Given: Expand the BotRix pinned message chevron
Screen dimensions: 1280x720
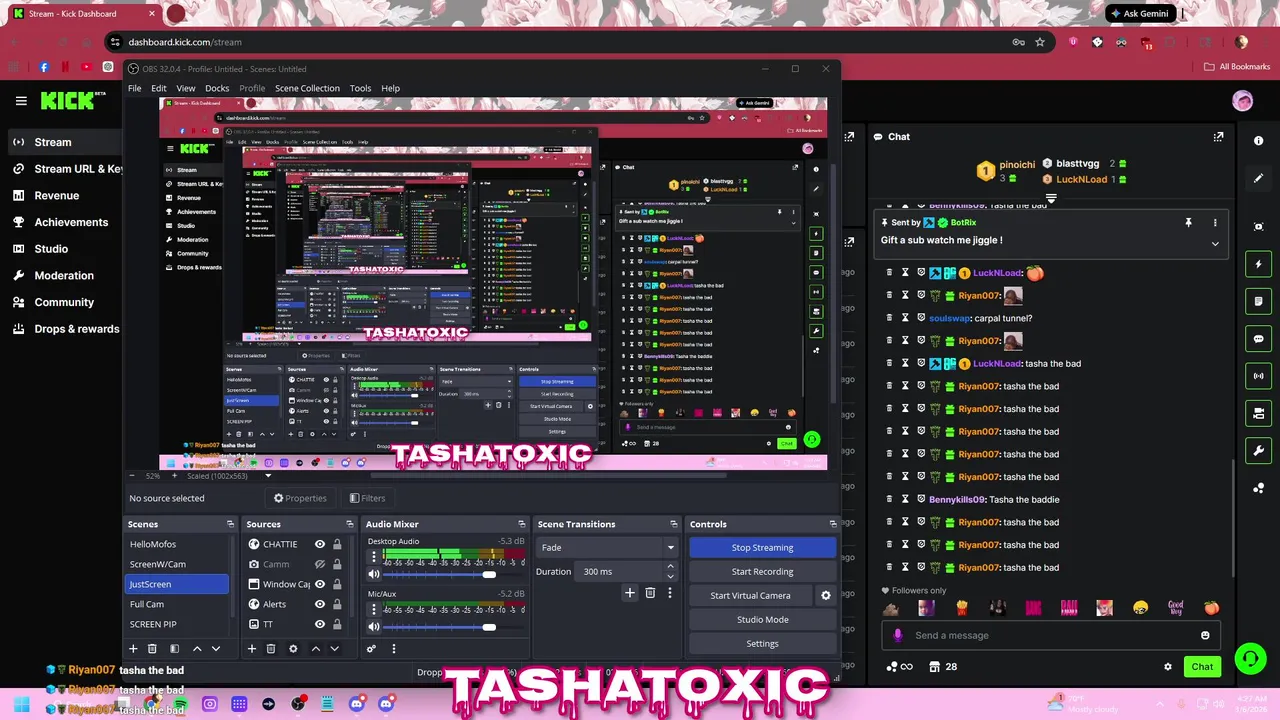Looking at the screenshot, I should click(x=1215, y=243).
